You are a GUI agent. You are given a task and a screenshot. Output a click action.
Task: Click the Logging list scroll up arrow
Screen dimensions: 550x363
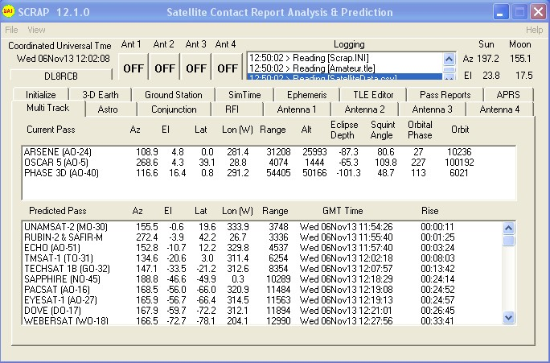click(x=449, y=59)
